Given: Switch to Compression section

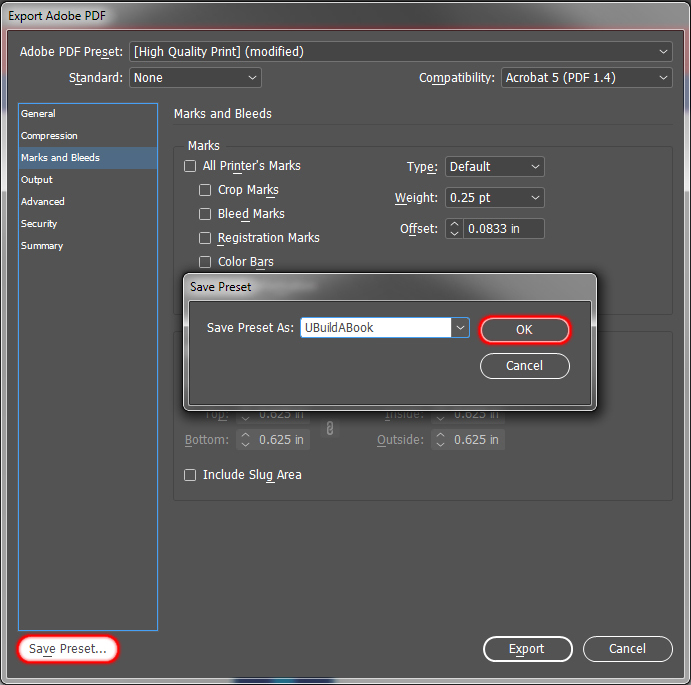Looking at the screenshot, I should pos(88,136).
